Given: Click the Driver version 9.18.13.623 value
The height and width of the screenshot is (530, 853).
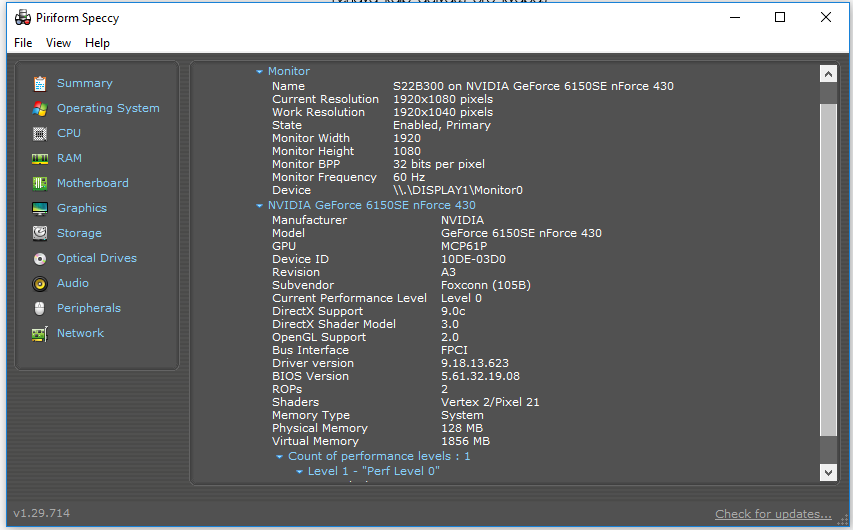Looking at the screenshot, I should click(x=475, y=363).
